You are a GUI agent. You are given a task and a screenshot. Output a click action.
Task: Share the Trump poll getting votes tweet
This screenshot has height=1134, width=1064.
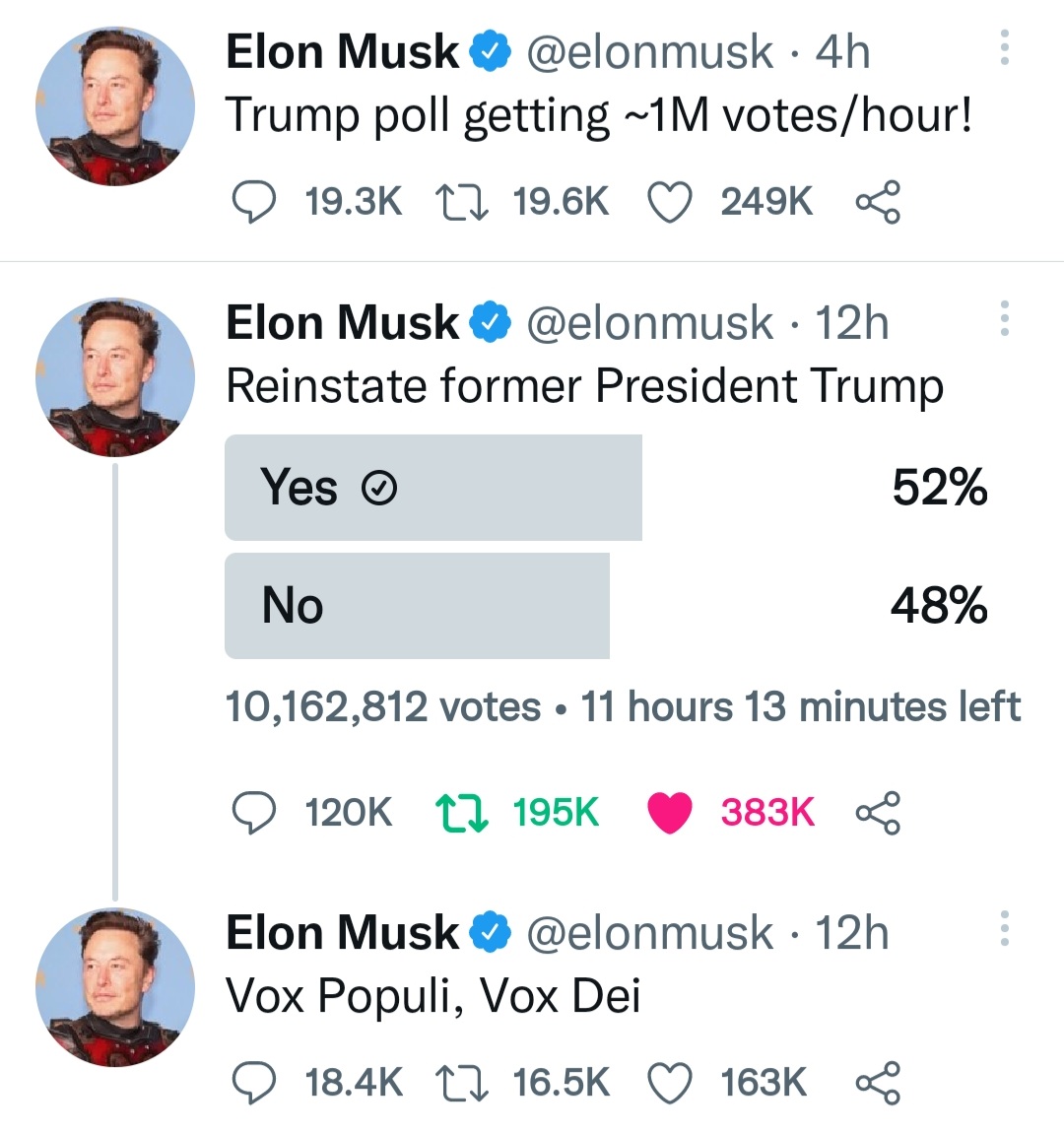click(878, 201)
